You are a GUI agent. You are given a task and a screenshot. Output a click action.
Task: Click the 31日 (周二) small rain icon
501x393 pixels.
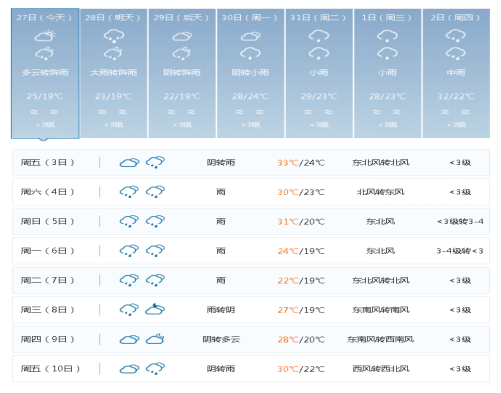[x=319, y=35]
